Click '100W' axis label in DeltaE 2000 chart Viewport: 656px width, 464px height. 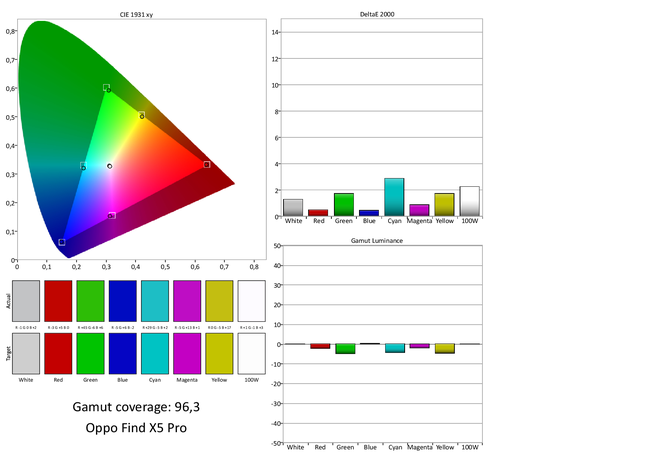[x=469, y=221]
